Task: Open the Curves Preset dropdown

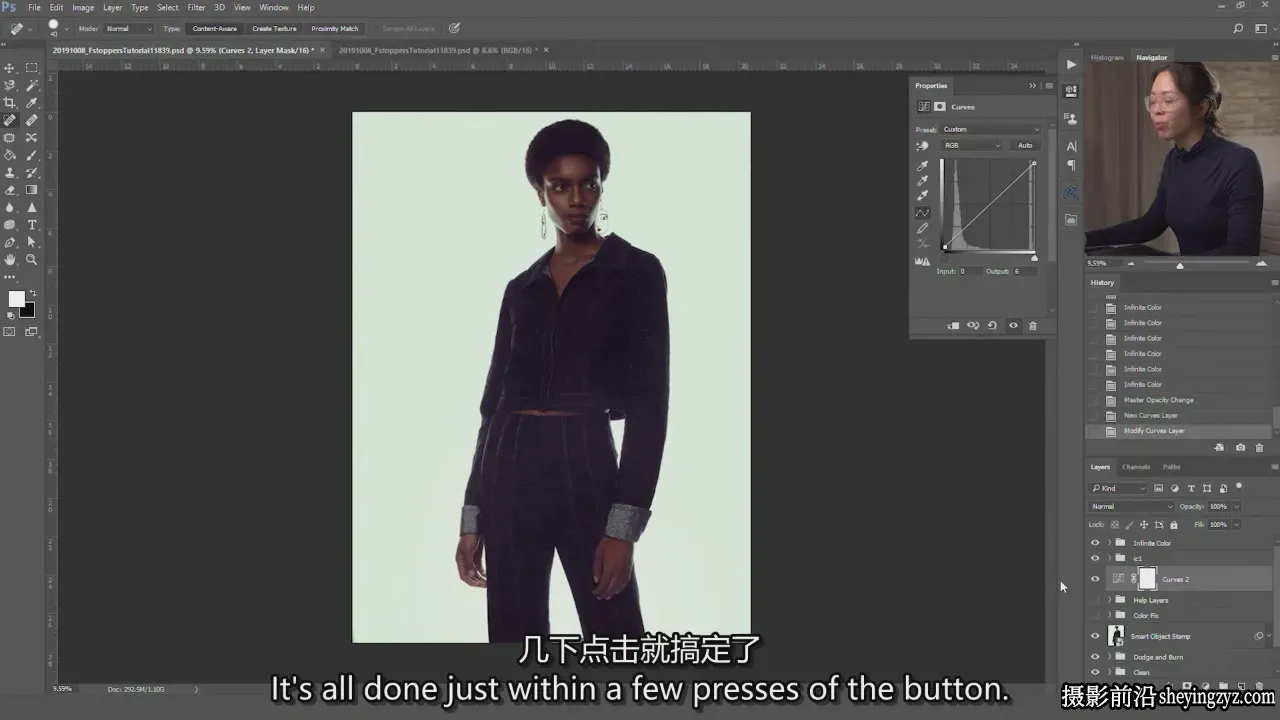Action: click(x=991, y=129)
